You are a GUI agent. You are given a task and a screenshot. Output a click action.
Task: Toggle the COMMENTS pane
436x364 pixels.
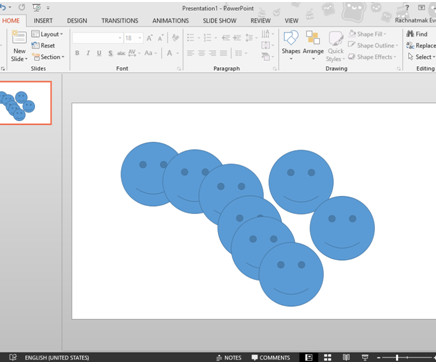pos(271,358)
